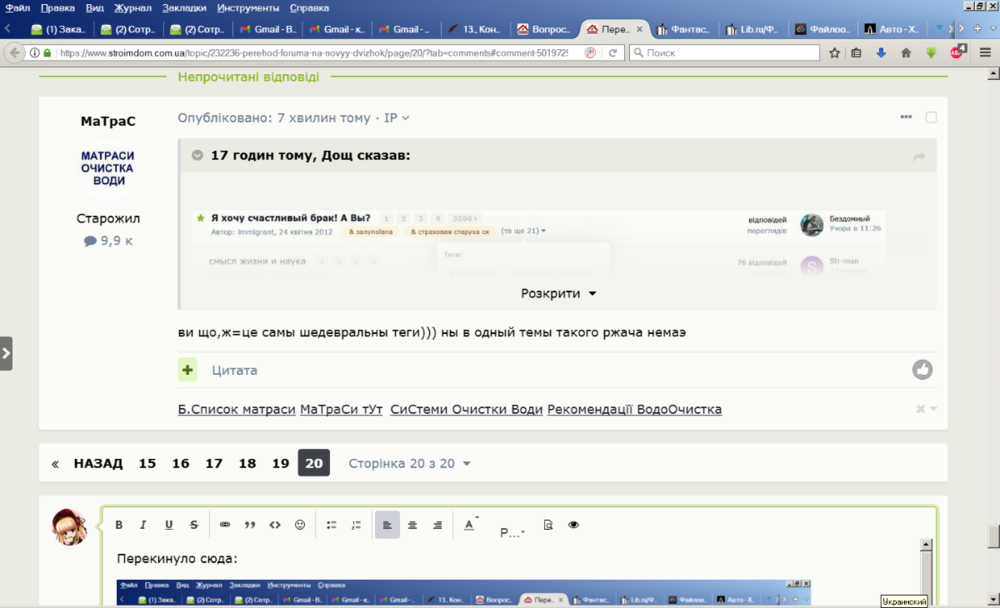Open the post's three-dot options menu
The height and width of the screenshot is (608, 1000).
(906, 117)
